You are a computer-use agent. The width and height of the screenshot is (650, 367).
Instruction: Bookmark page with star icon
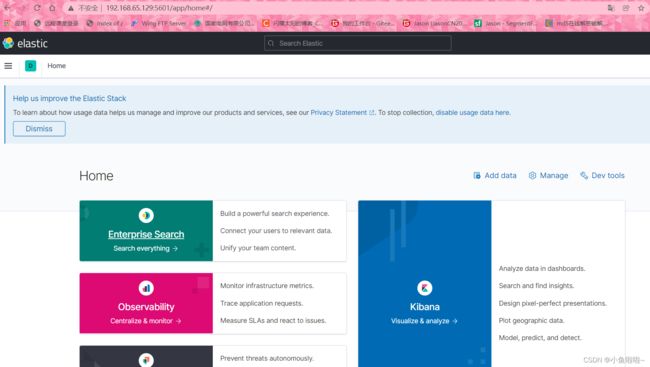[x=641, y=8]
